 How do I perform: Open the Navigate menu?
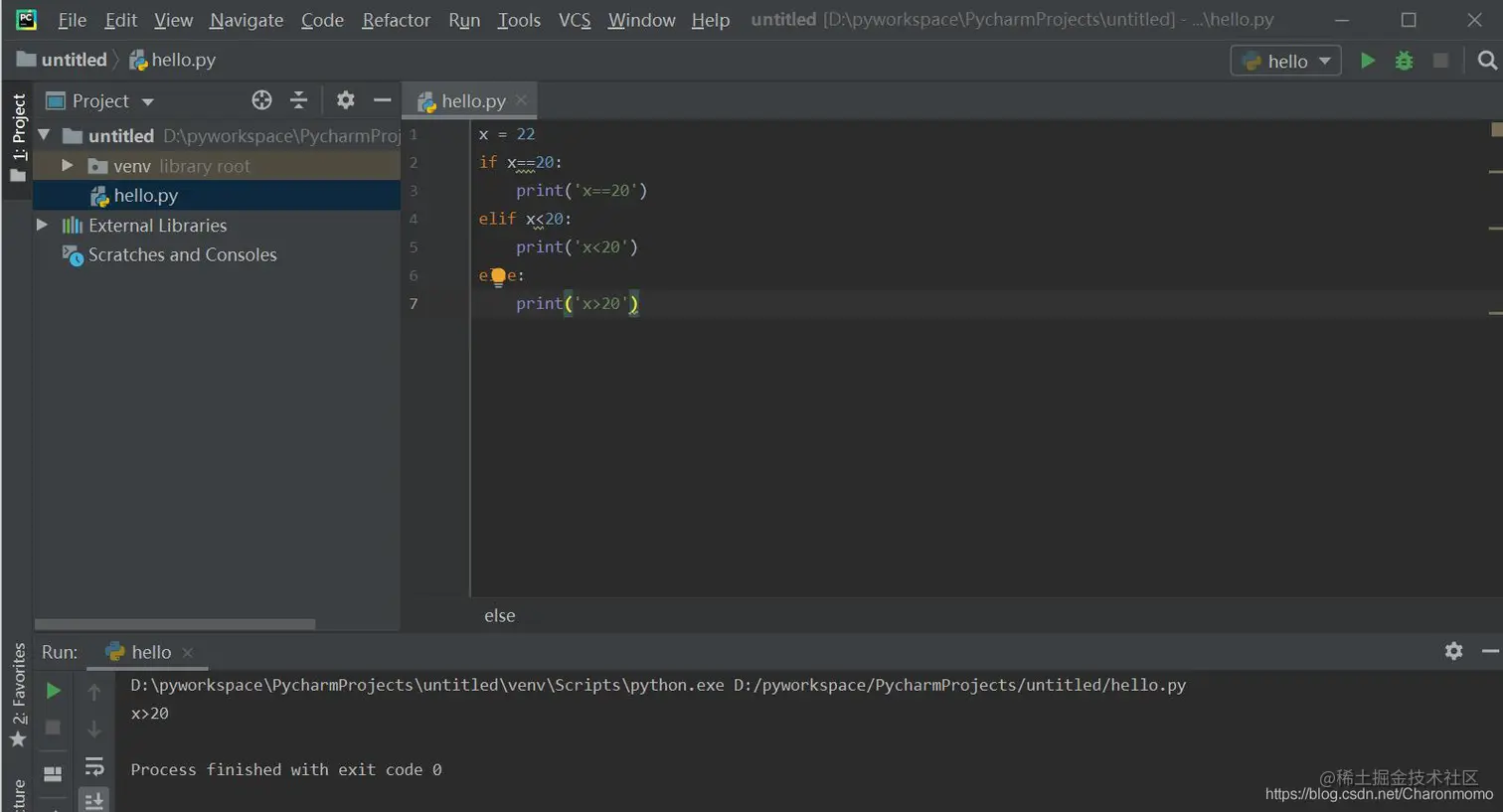(x=247, y=20)
